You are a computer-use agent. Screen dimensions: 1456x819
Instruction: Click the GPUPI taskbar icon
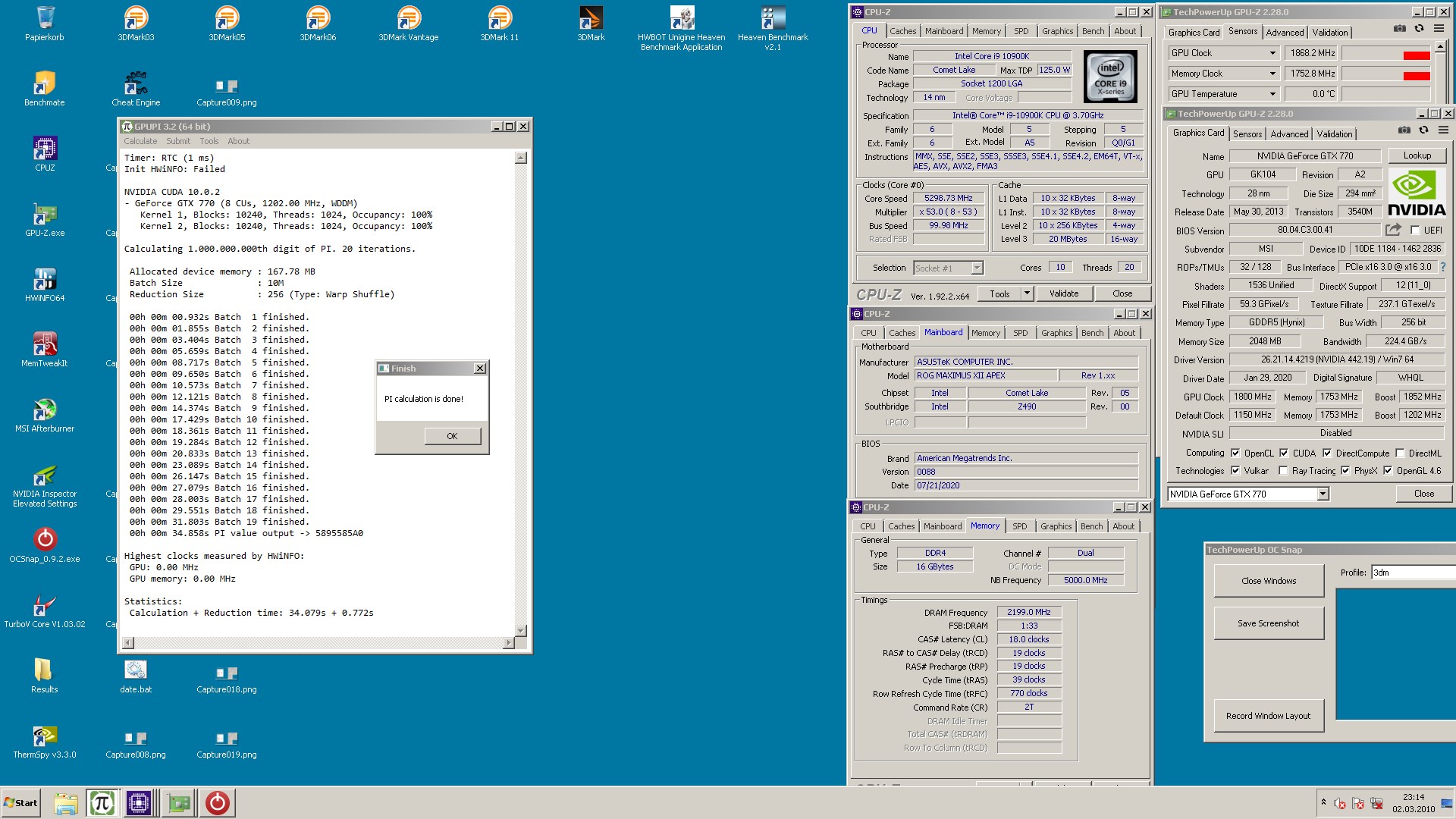(102, 803)
